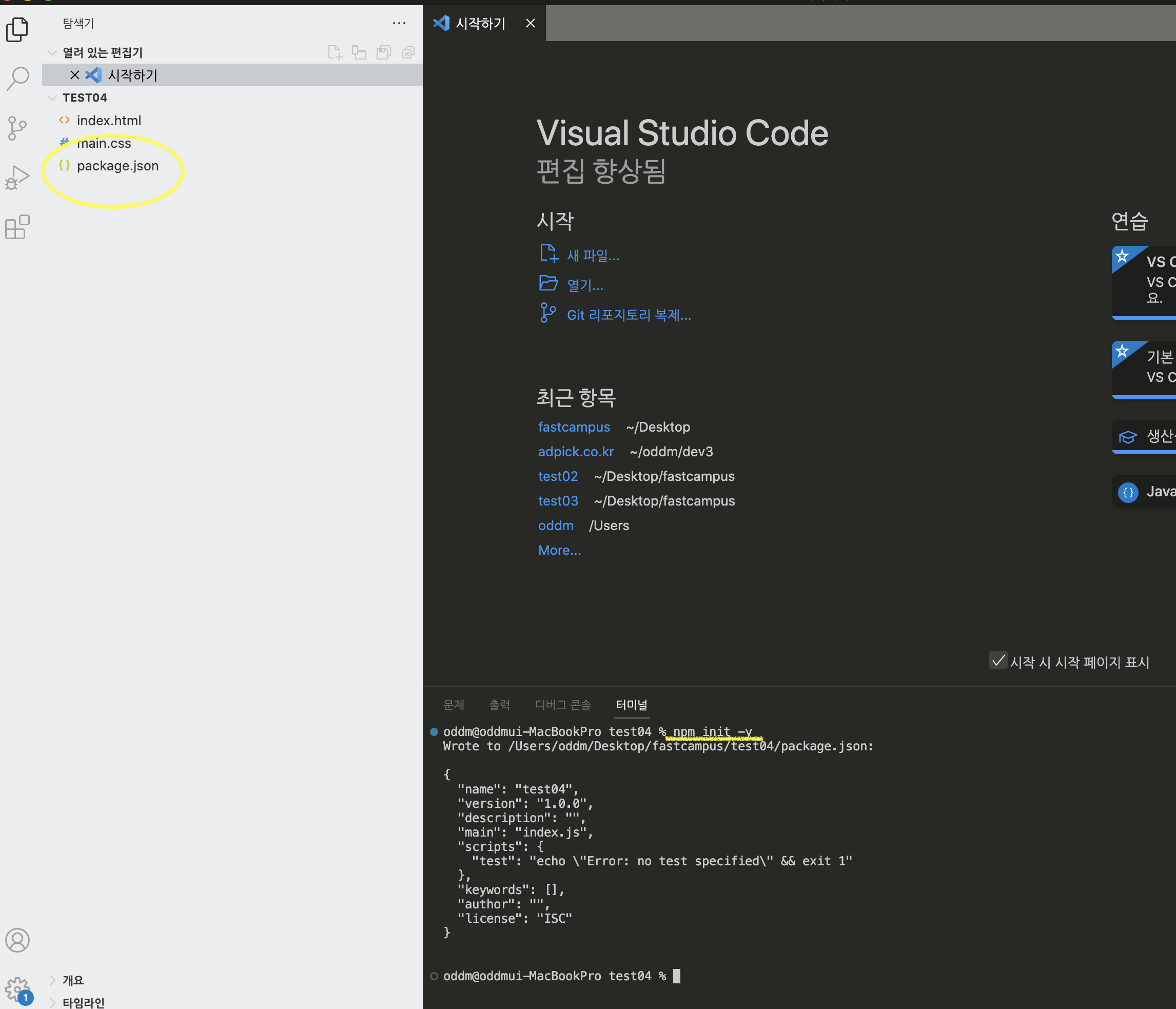Open the Accounts menu icon
The height and width of the screenshot is (1009, 1176).
[17, 940]
